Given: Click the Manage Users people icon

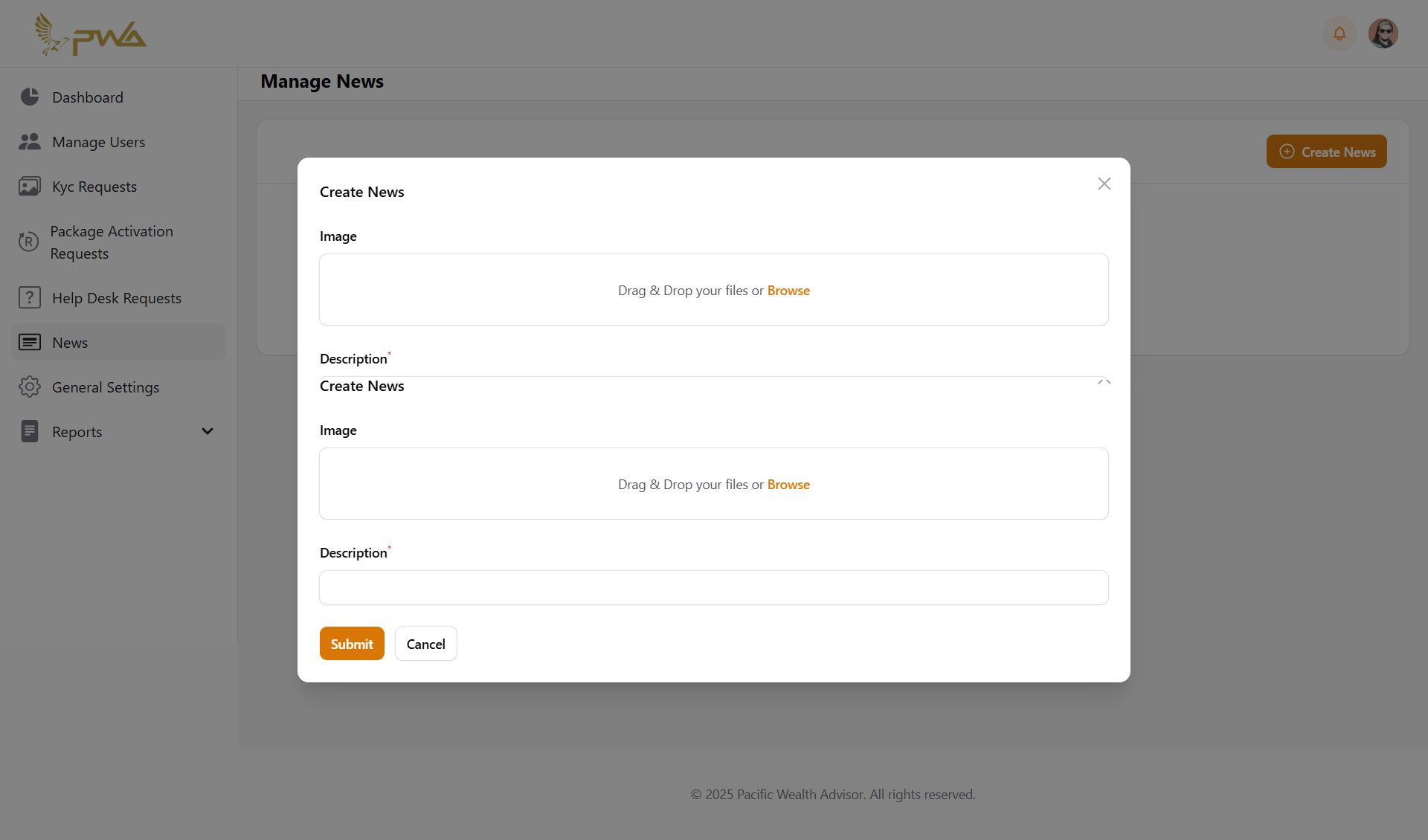Looking at the screenshot, I should [30, 141].
